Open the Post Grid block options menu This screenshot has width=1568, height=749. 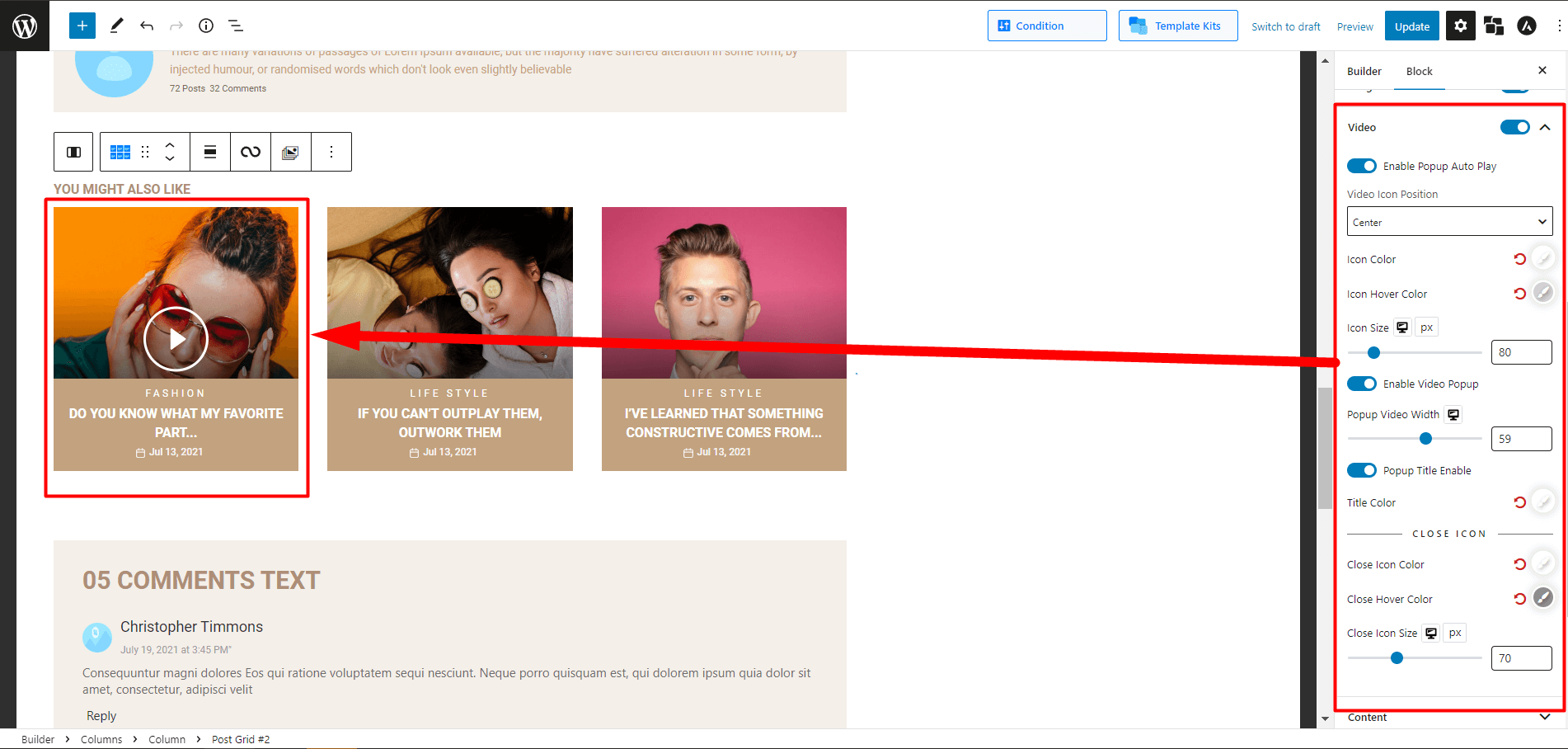click(x=331, y=152)
